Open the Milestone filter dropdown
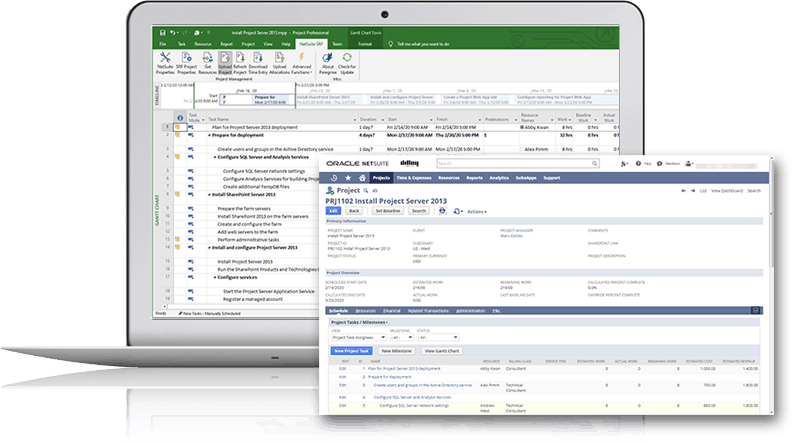The height and width of the screenshot is (443, 792). (402, 337)
